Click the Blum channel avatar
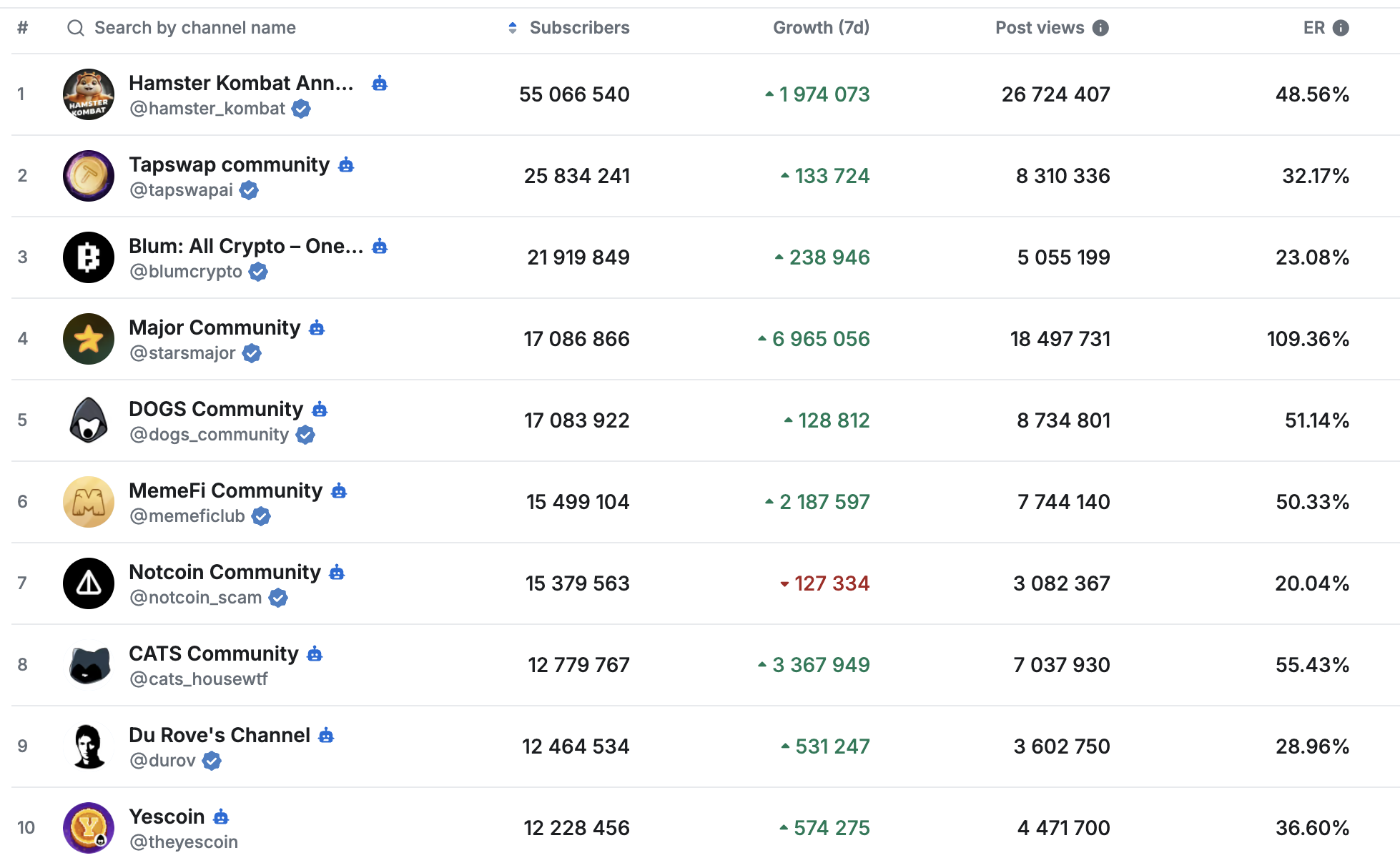 pos(89,257)
